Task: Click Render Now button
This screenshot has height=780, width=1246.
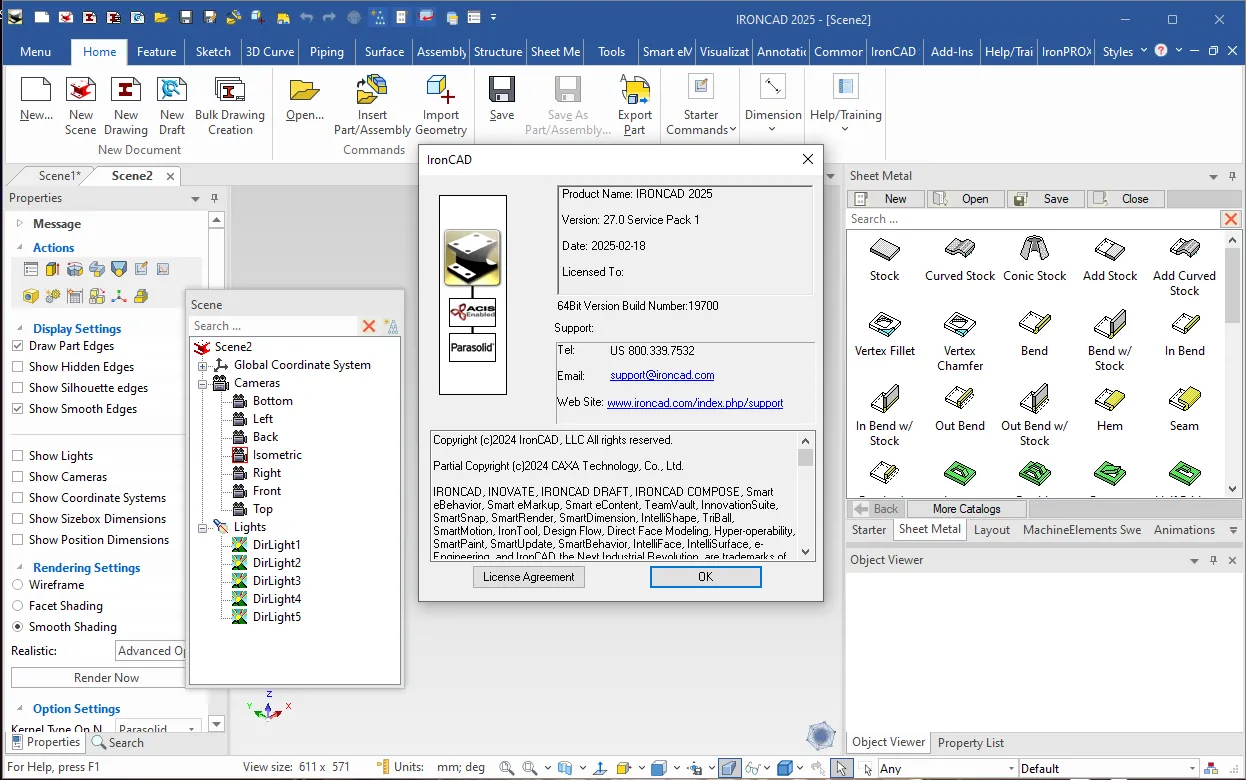Action: tap(107, 678)
